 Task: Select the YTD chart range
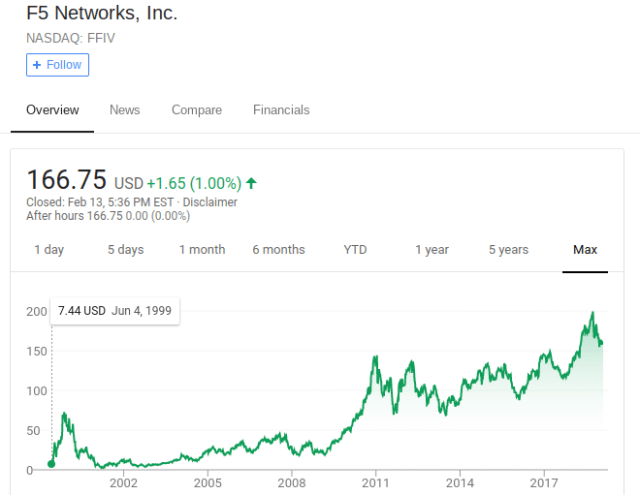pos(355,250)
